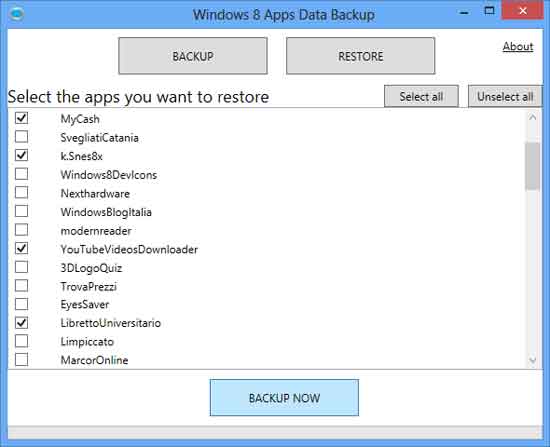Close the Windows 8 Apps Data Backup window

[523, 11]
